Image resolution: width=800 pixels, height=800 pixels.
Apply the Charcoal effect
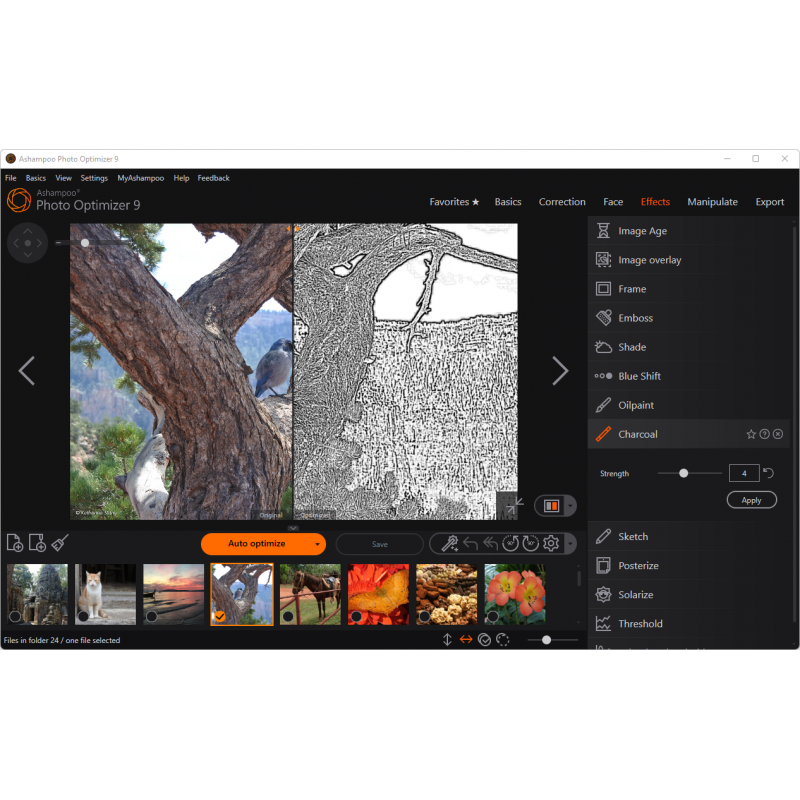(751, 500)
